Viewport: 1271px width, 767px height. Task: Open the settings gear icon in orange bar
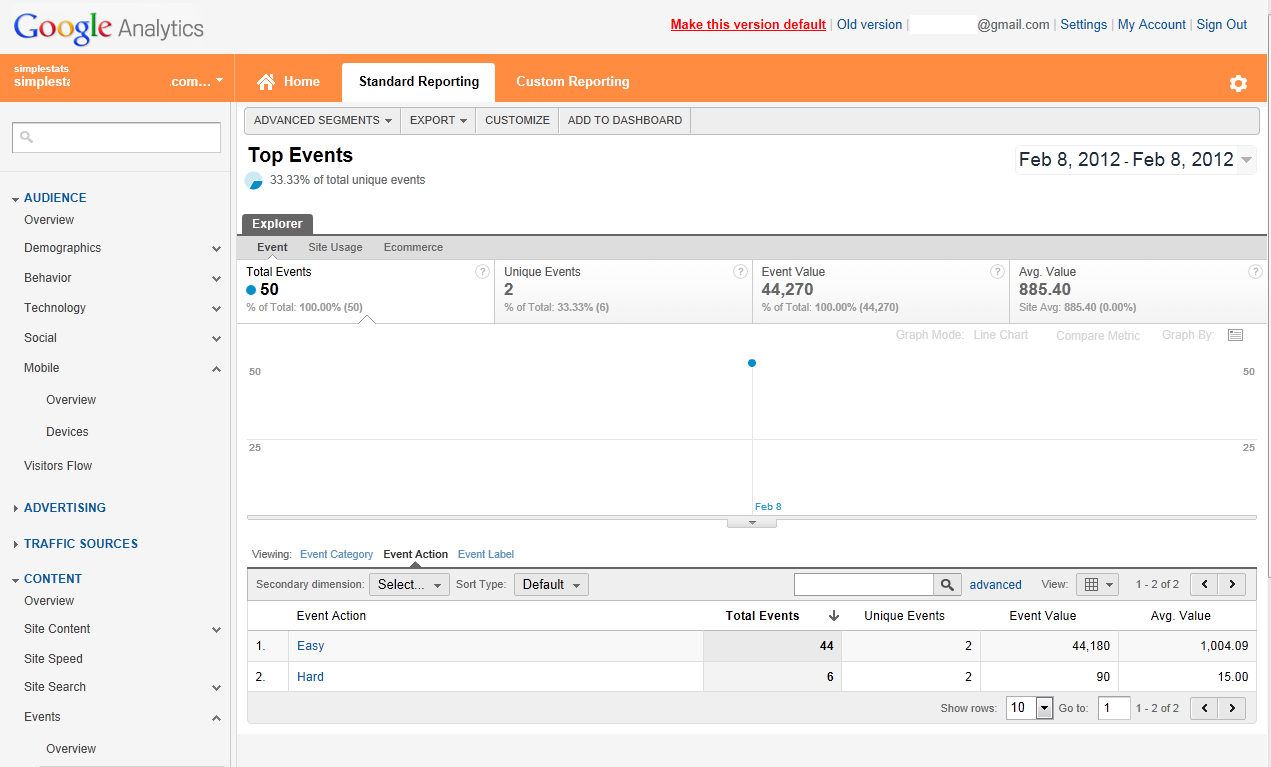(x=1238, y=83)
